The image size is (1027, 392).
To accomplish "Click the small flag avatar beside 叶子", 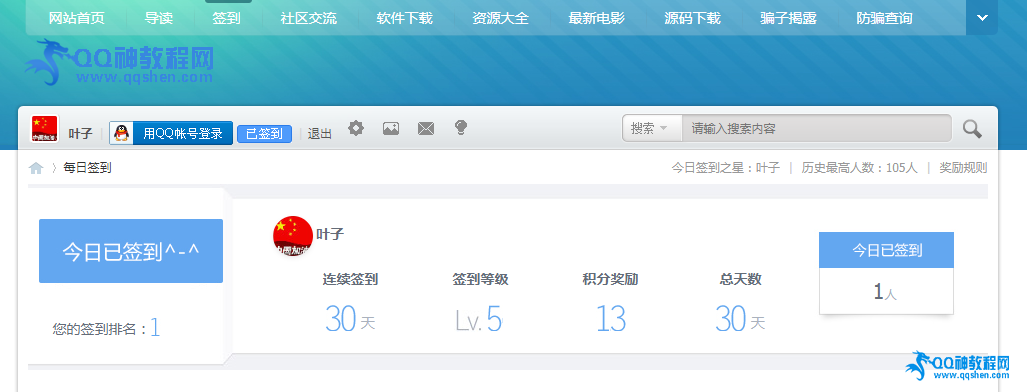I will (x=45, y=129).
